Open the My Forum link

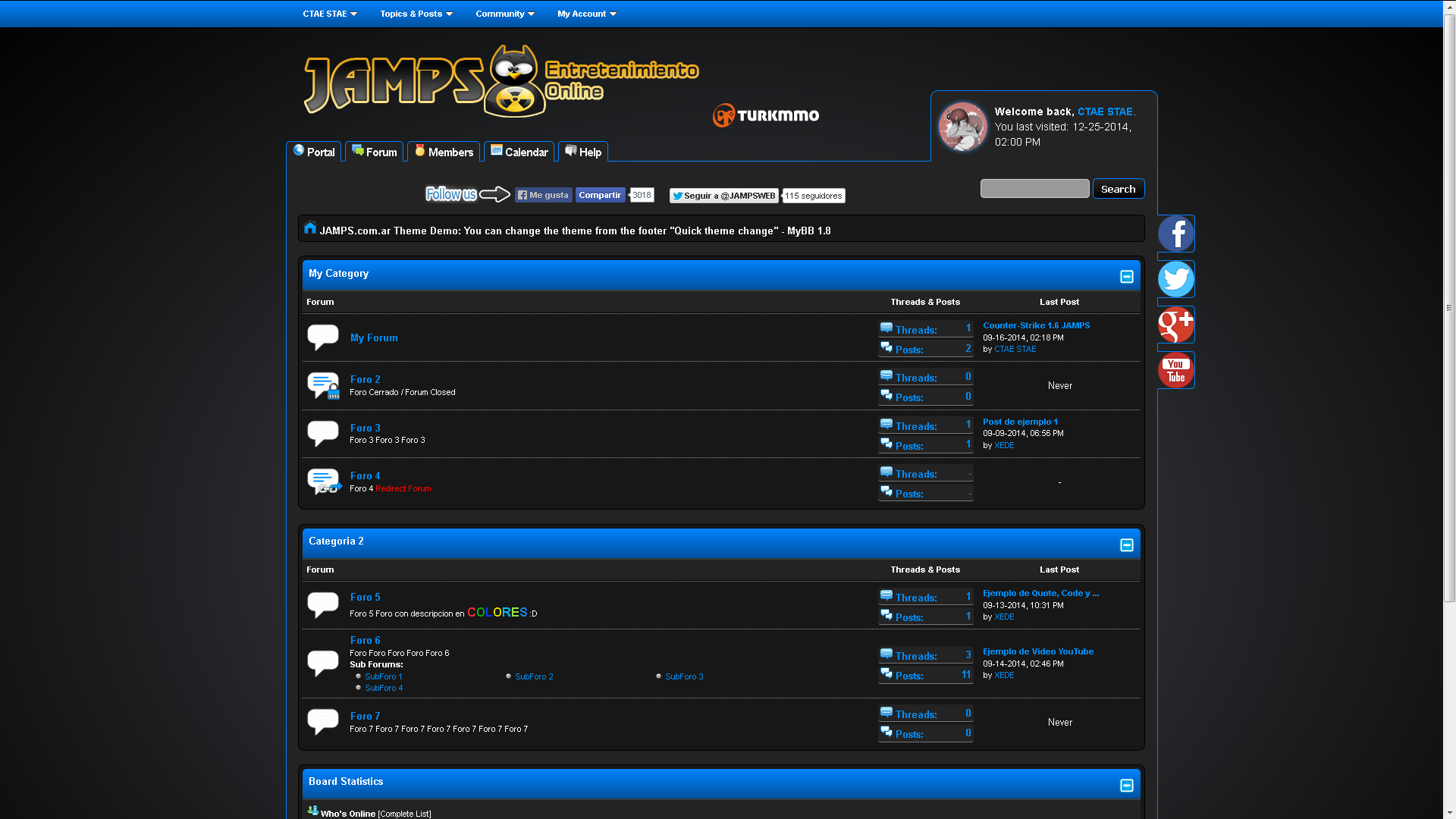pos(374,337)
